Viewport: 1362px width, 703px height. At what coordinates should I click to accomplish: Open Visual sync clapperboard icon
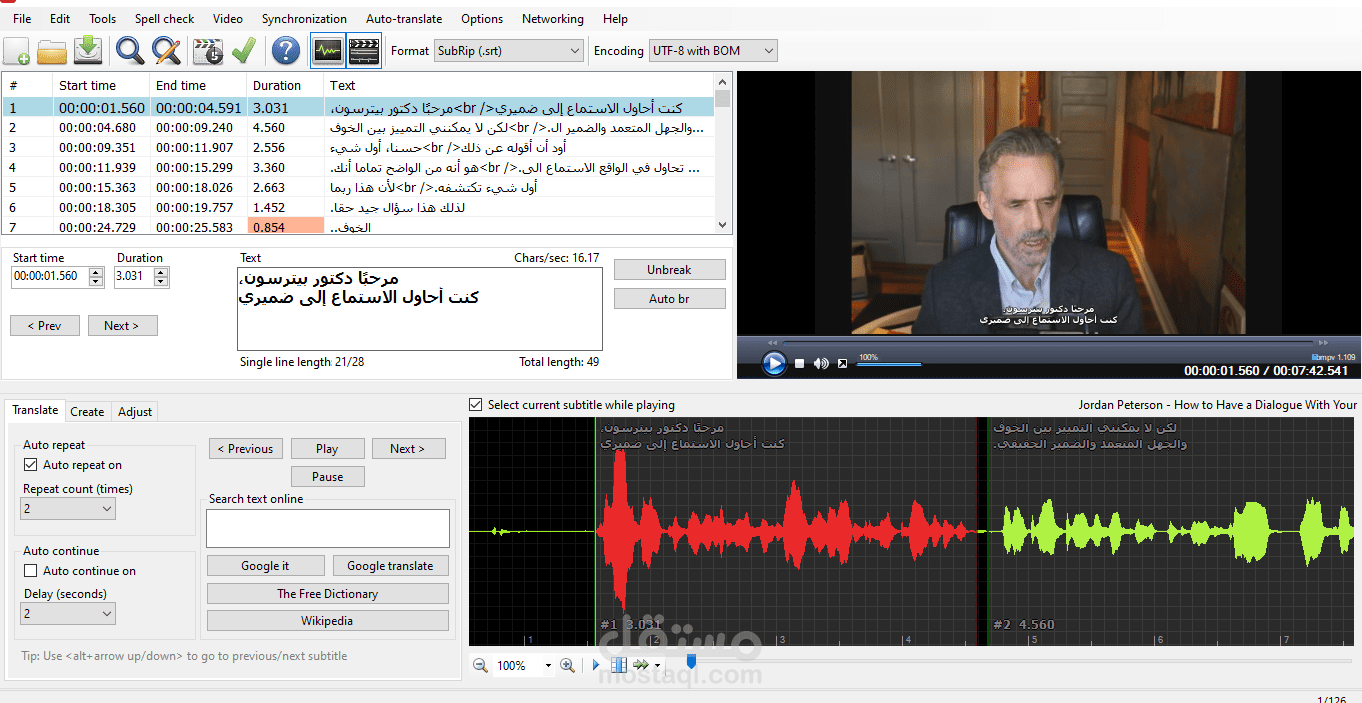pos(208,50)
